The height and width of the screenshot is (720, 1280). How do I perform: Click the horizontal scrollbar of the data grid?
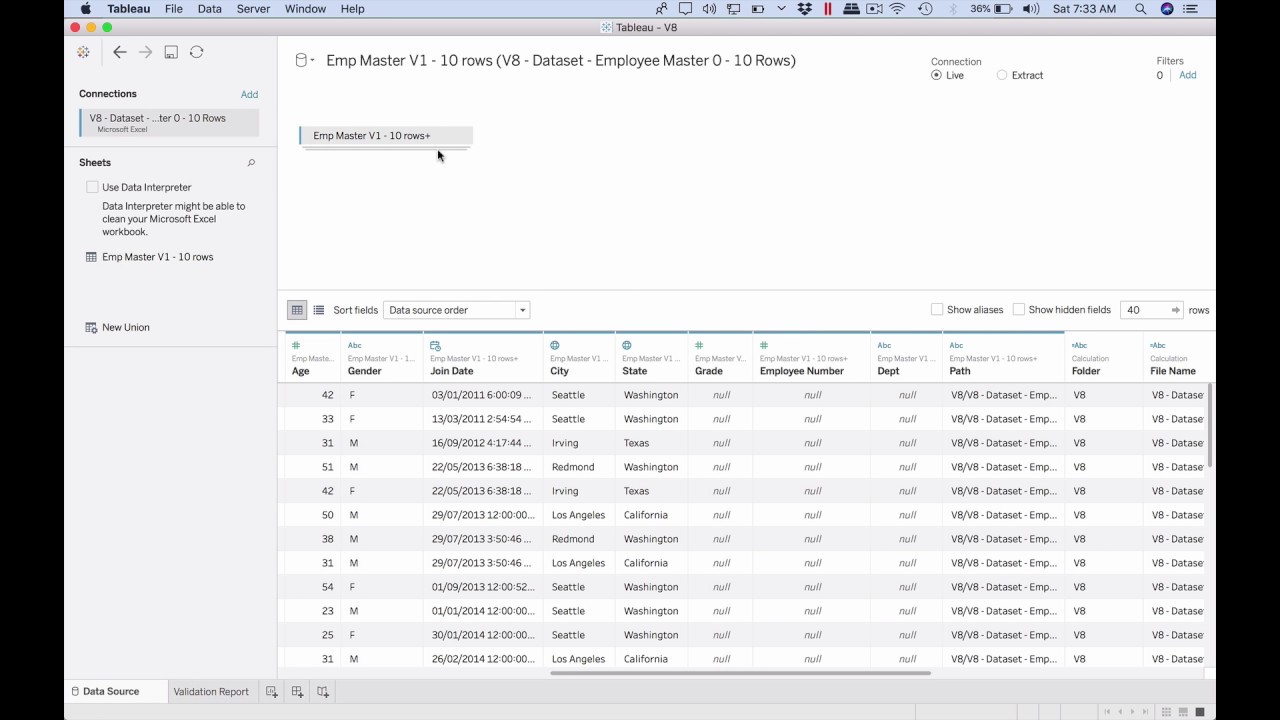[740, 673]
